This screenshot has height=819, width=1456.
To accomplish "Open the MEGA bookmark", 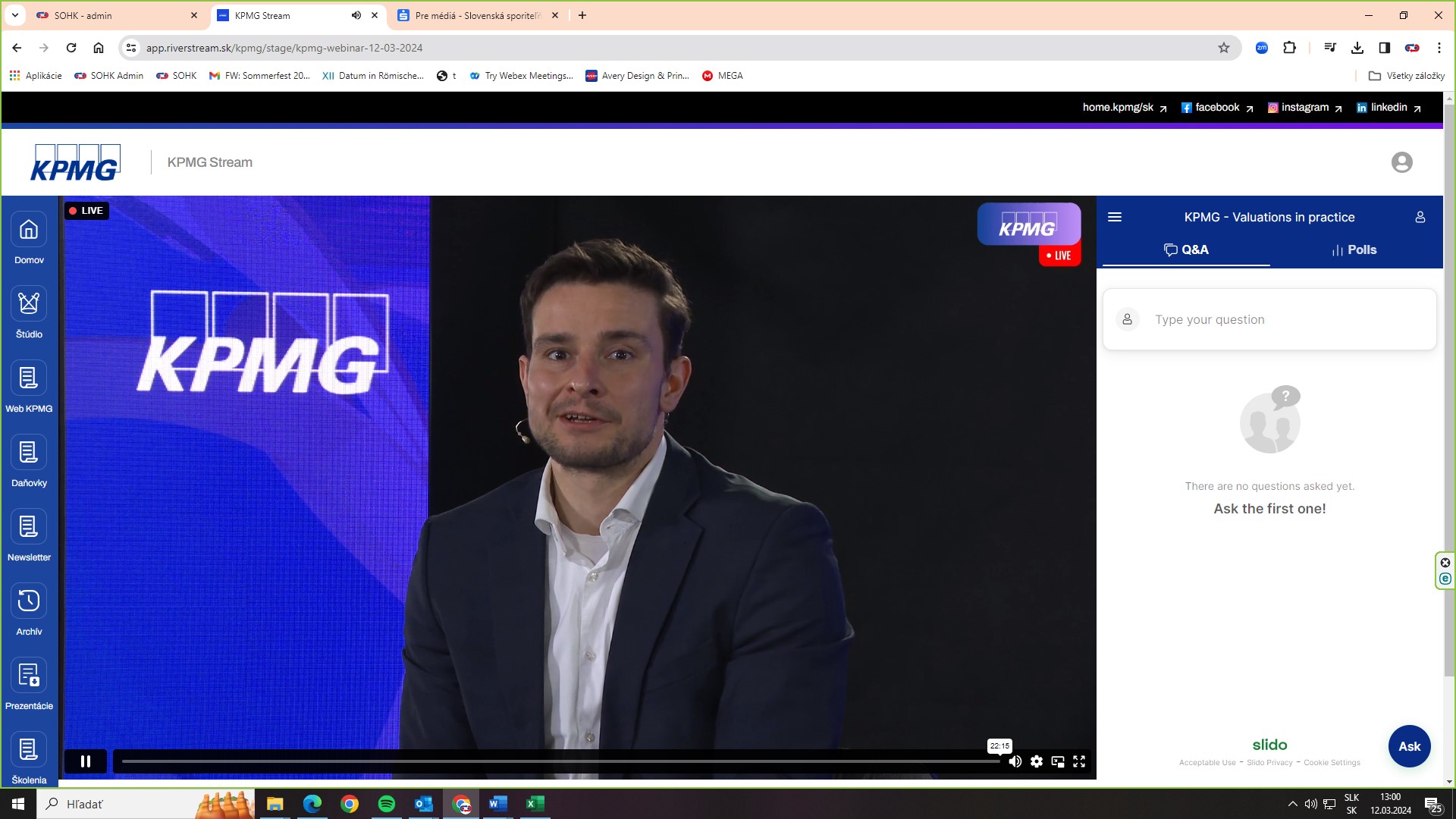I will coord(723,76).
